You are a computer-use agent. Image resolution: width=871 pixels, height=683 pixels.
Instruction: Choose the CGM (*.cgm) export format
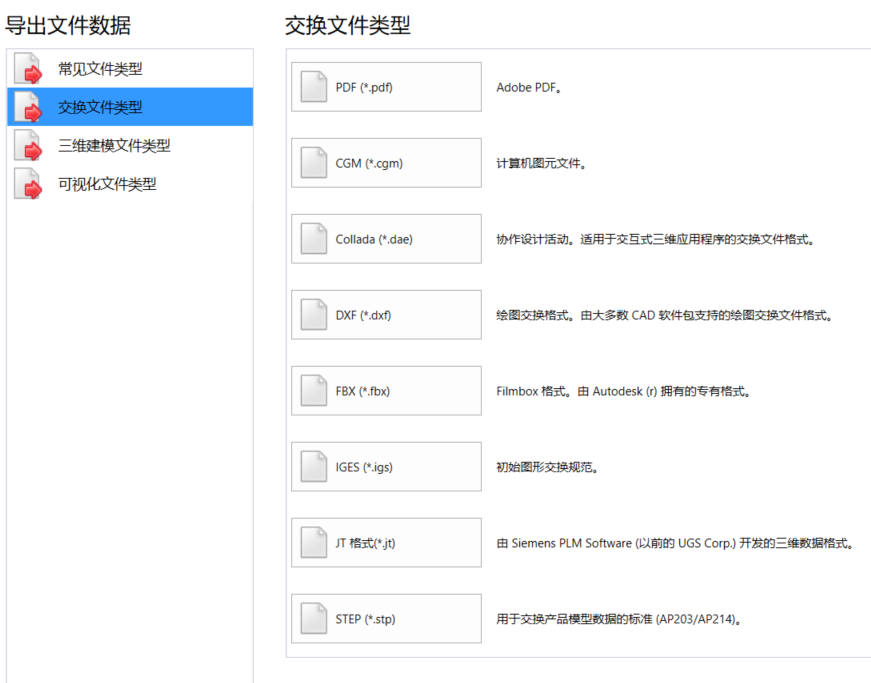click(x=386, y=163)
